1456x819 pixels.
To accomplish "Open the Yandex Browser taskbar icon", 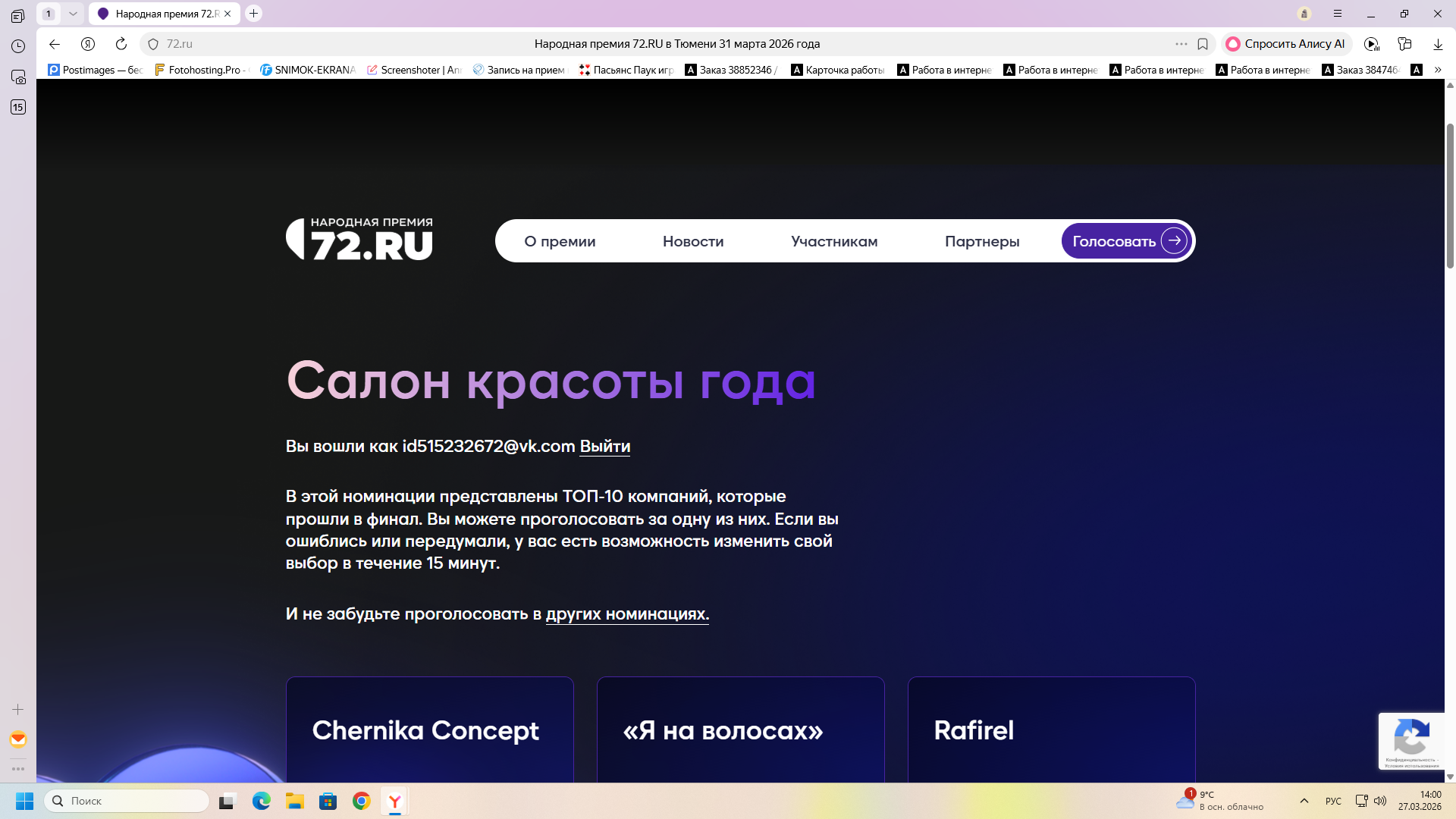I will 395,801.
